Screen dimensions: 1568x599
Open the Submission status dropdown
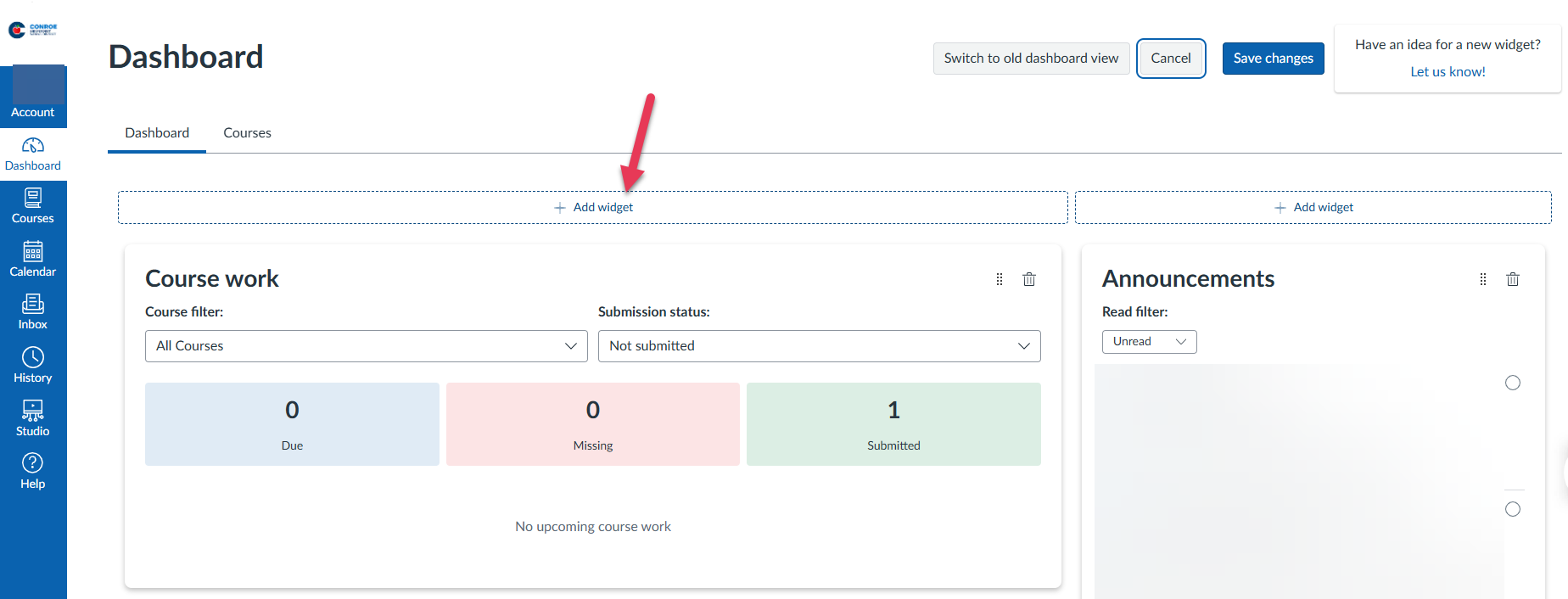[x=819, y=346]
